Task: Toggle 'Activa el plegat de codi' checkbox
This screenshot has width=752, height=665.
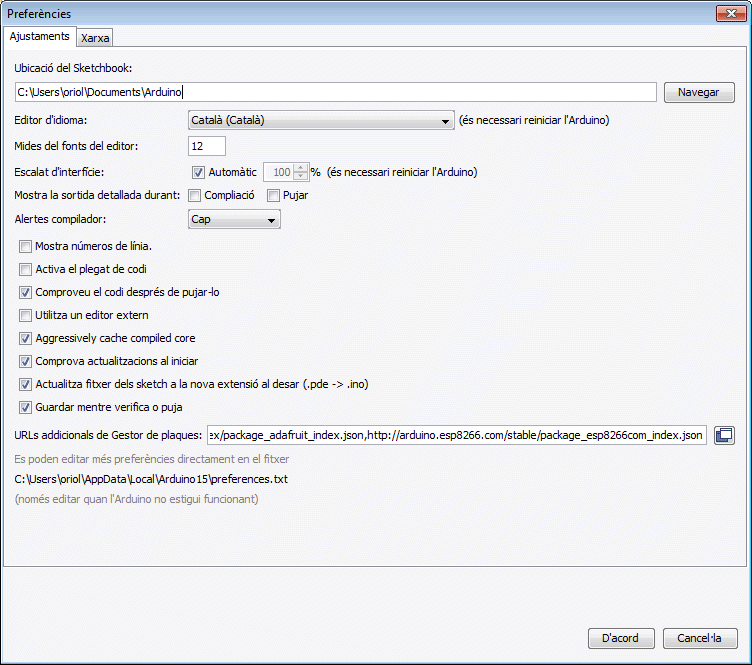Action: (26, 269)
